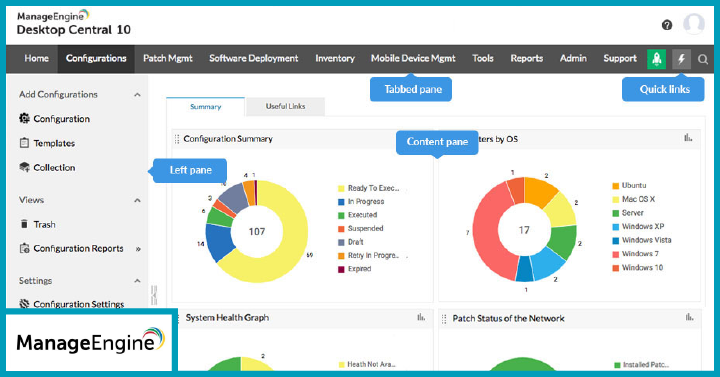Expand Configuration Reports submenu arrow
Screen dimensions: 720x377
pos(138,249)
